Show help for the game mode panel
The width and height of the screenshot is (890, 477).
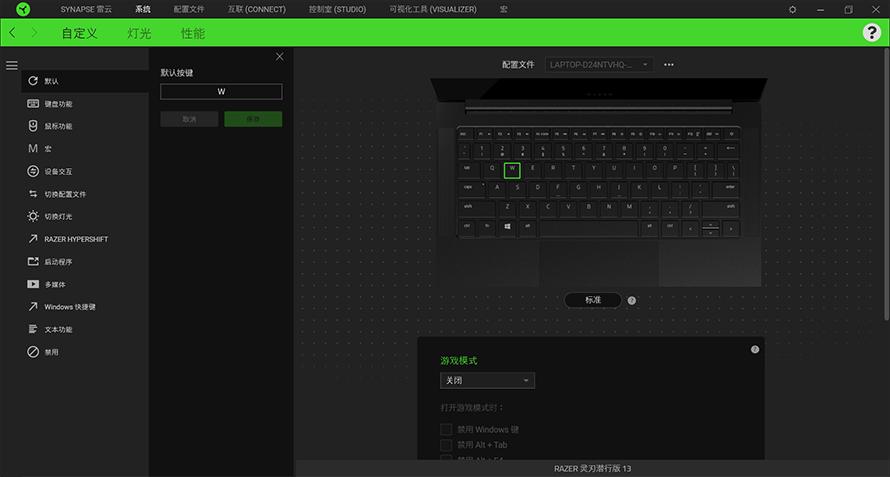tap(755, 349)
